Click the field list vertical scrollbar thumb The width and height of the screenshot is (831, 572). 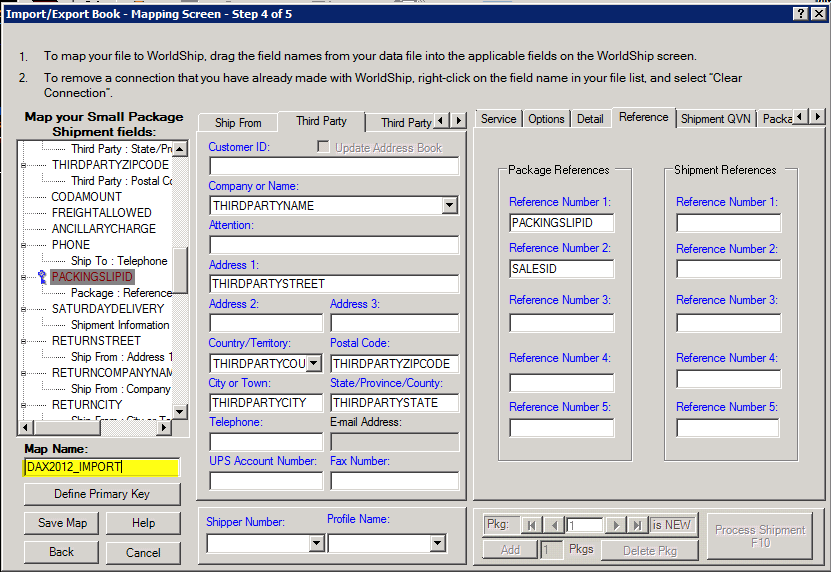click(180, 268)
